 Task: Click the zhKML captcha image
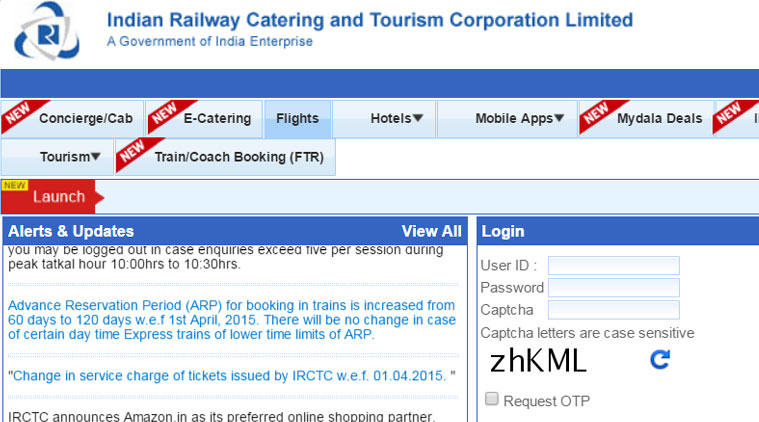coord(538,360)
